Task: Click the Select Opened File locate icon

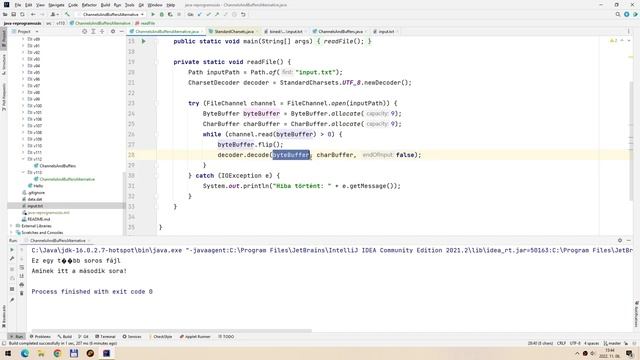Action: pyautogui.click(x=84, y=31)
